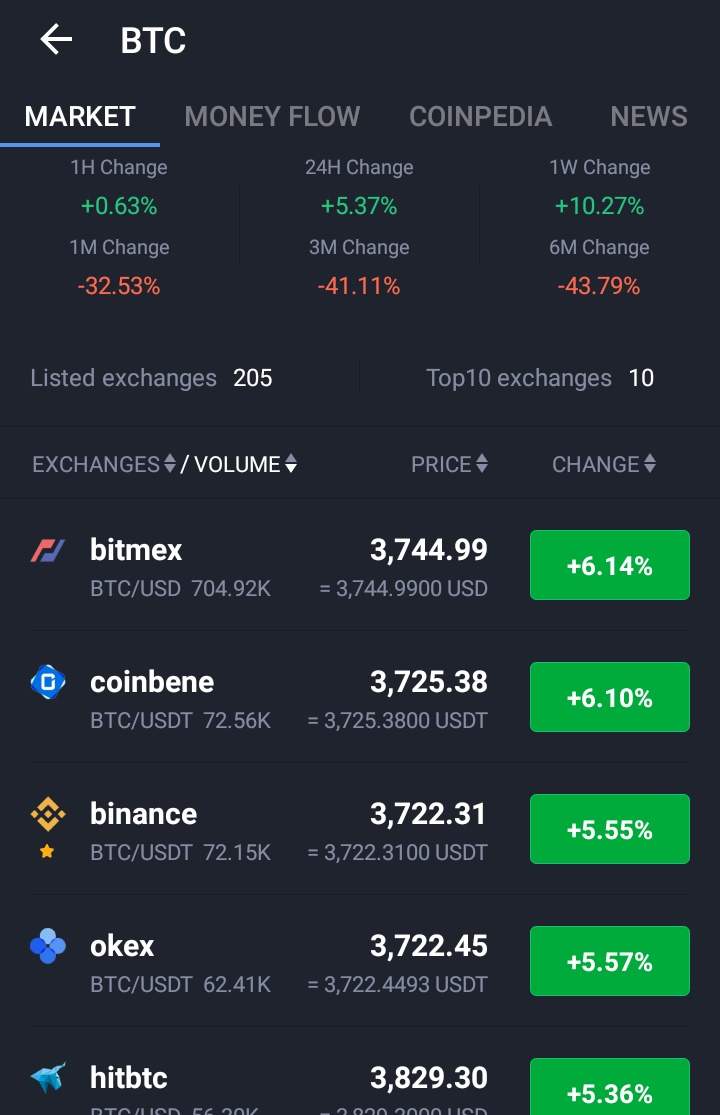Tap the back arrow icon

tap(56, 40)
